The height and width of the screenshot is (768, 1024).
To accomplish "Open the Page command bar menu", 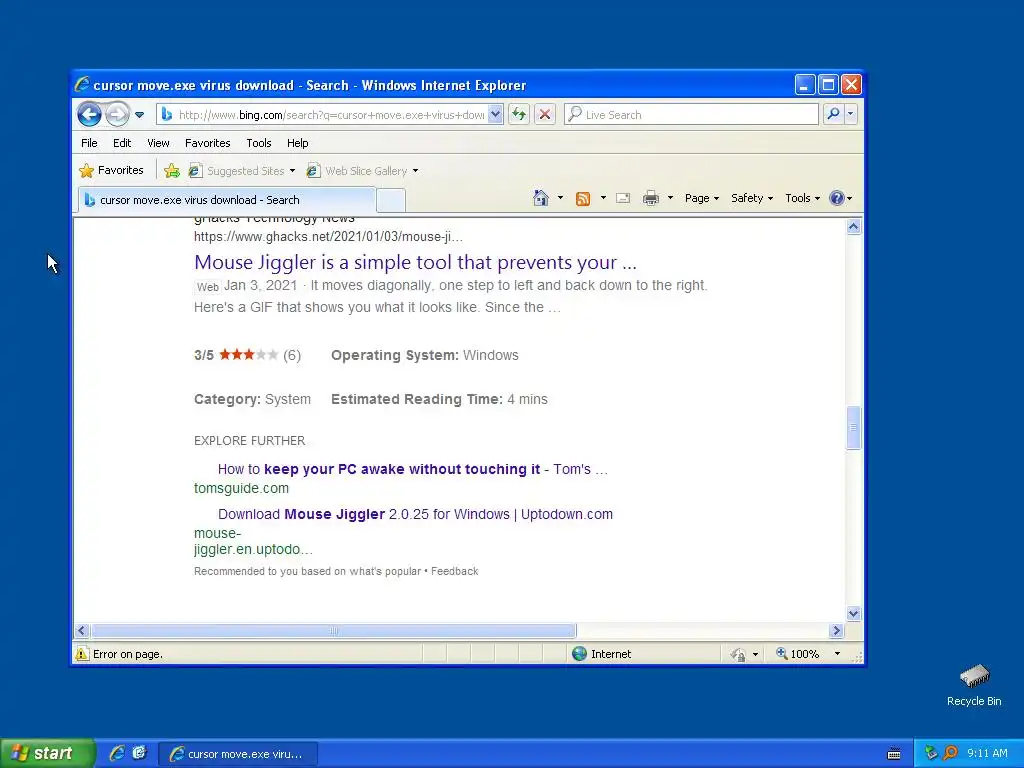I will tap(701, 198).
